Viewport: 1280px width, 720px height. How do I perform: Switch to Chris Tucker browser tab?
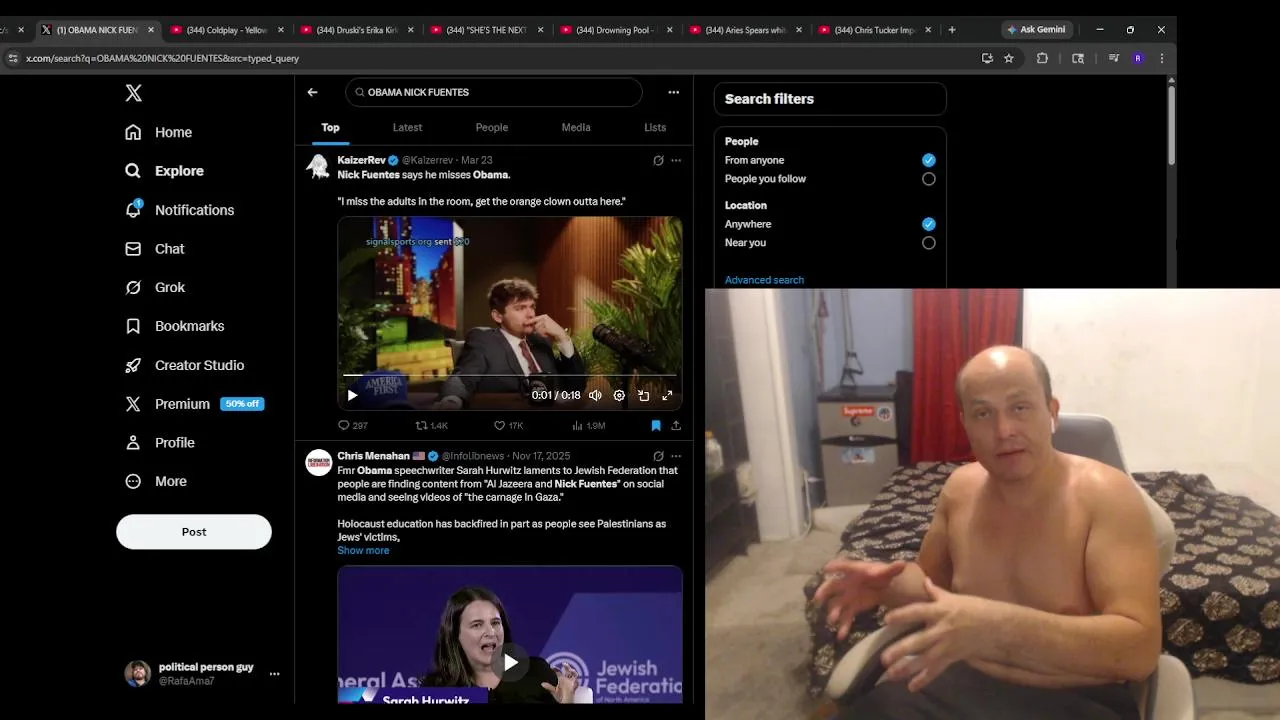click(x=874, y=30)
